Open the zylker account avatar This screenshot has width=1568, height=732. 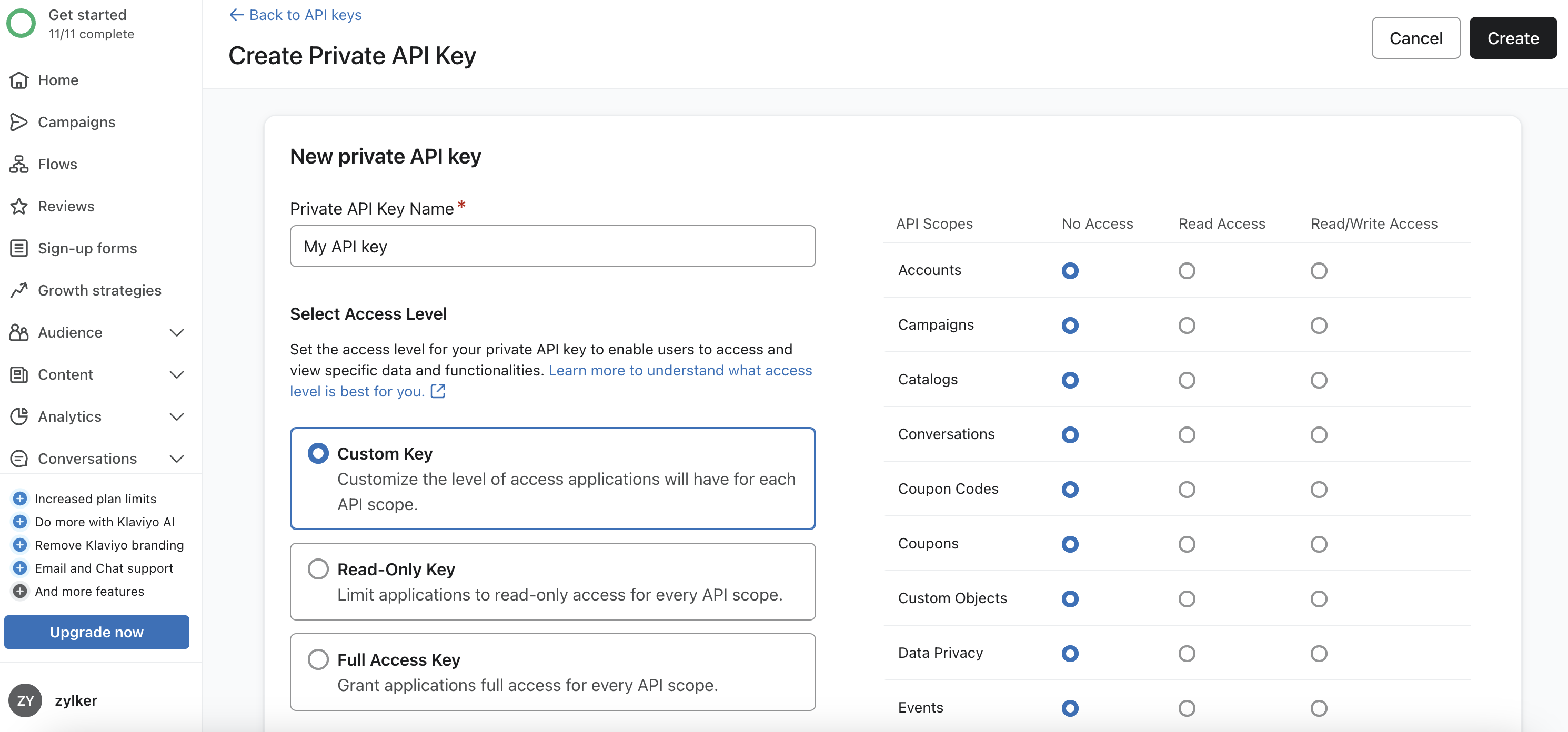(25, 700)
